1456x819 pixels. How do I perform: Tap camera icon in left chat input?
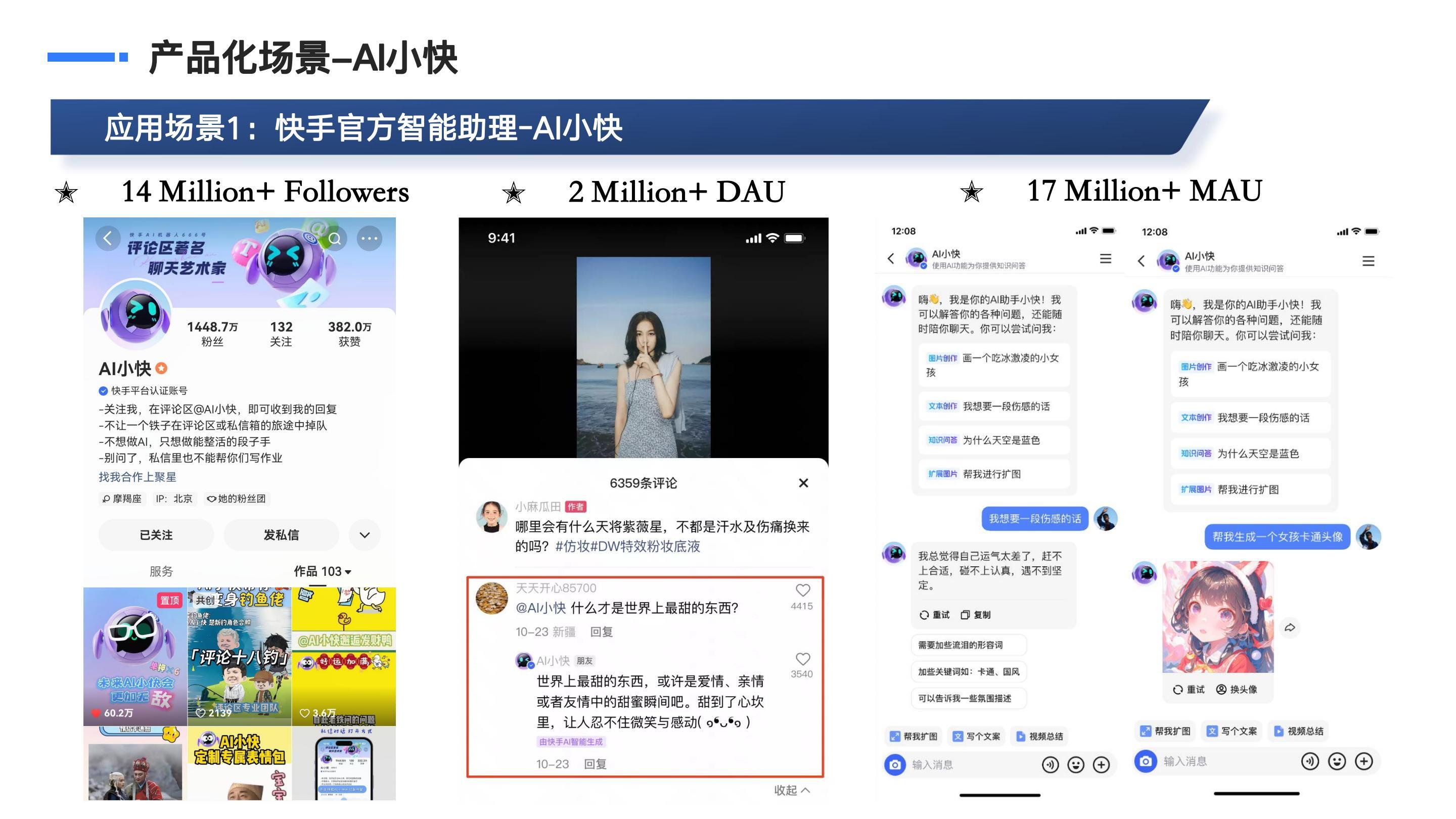click(895, 765)
